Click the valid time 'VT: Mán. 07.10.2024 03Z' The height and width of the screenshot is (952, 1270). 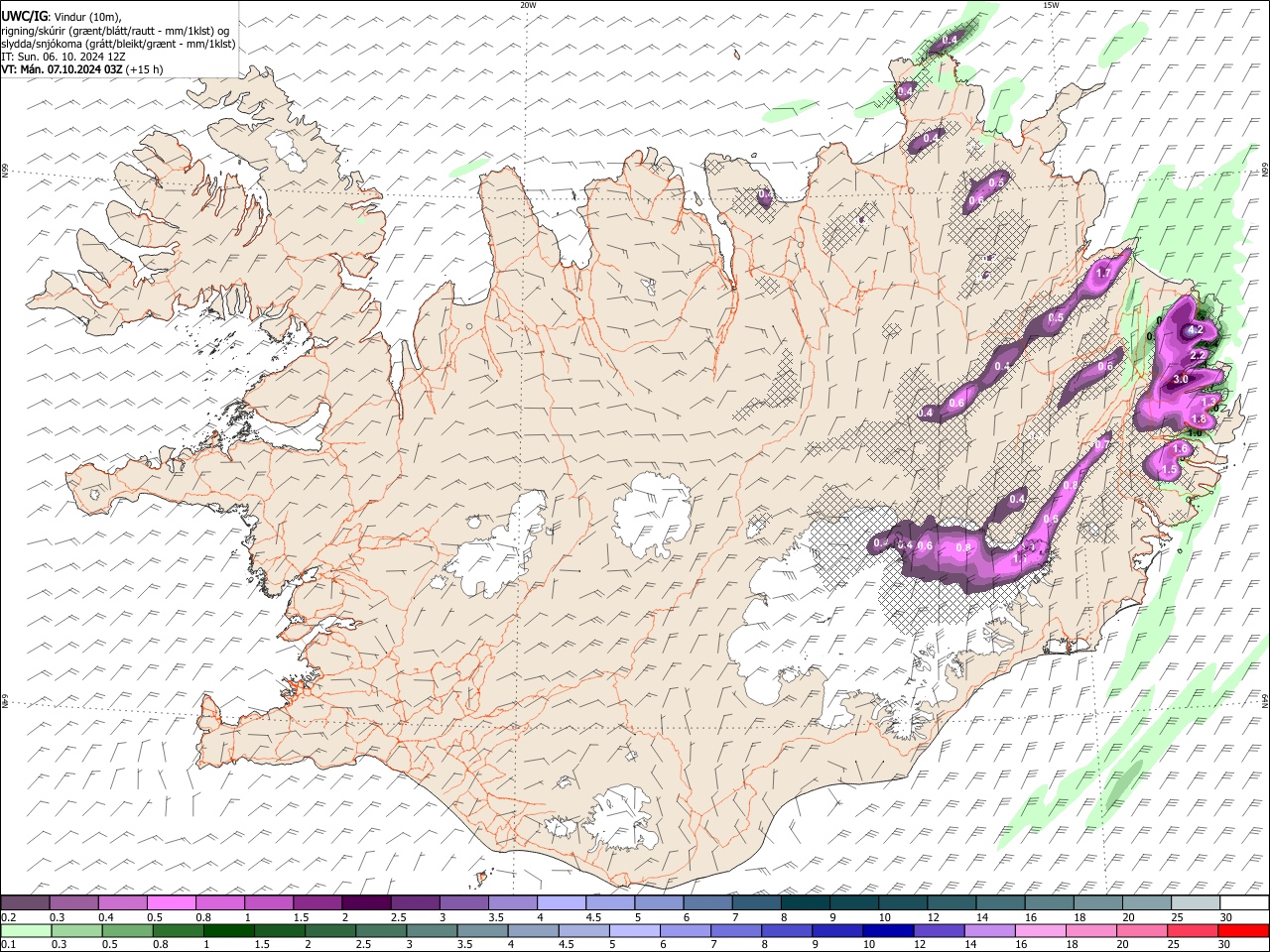click(x=62, y=69)
